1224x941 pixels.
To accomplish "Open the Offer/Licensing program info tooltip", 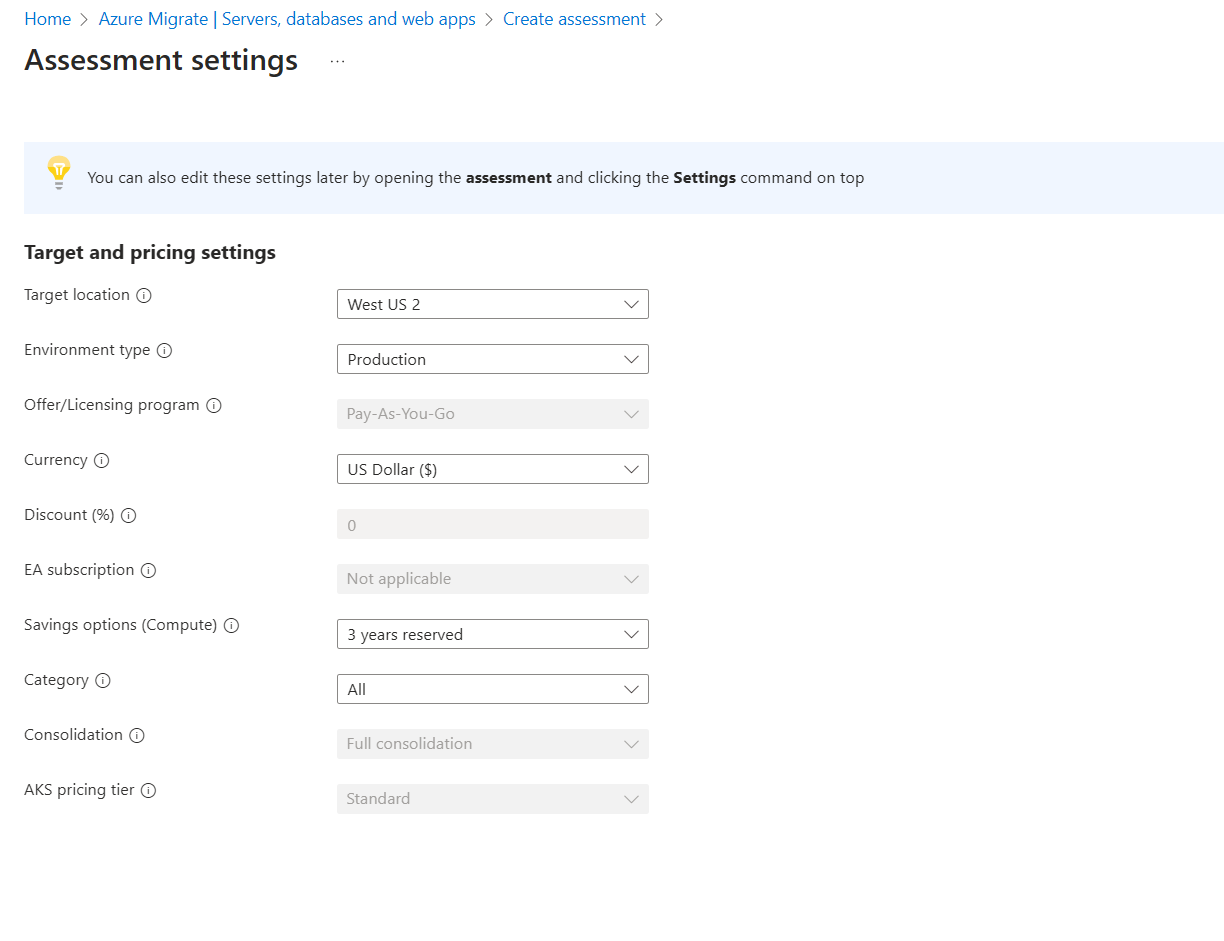I will (x=213, y=405).
